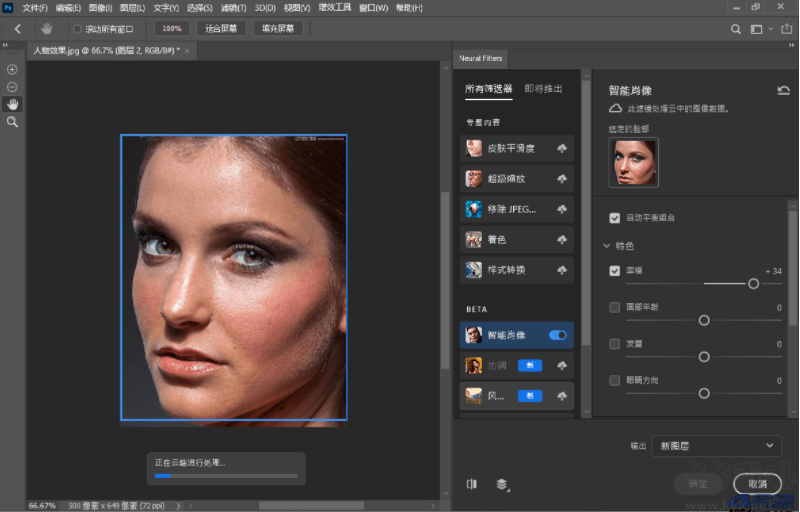Viewport: 800px width, 512px height.
Task: Click the before/after preview comparison icon
Action: click(x=471, y=484)
